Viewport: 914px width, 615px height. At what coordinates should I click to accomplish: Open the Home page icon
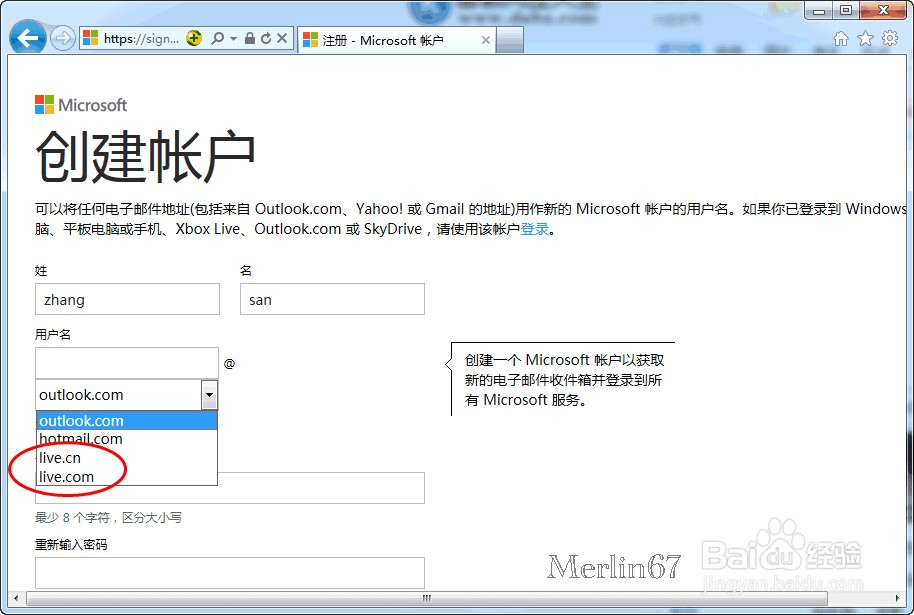841,38
